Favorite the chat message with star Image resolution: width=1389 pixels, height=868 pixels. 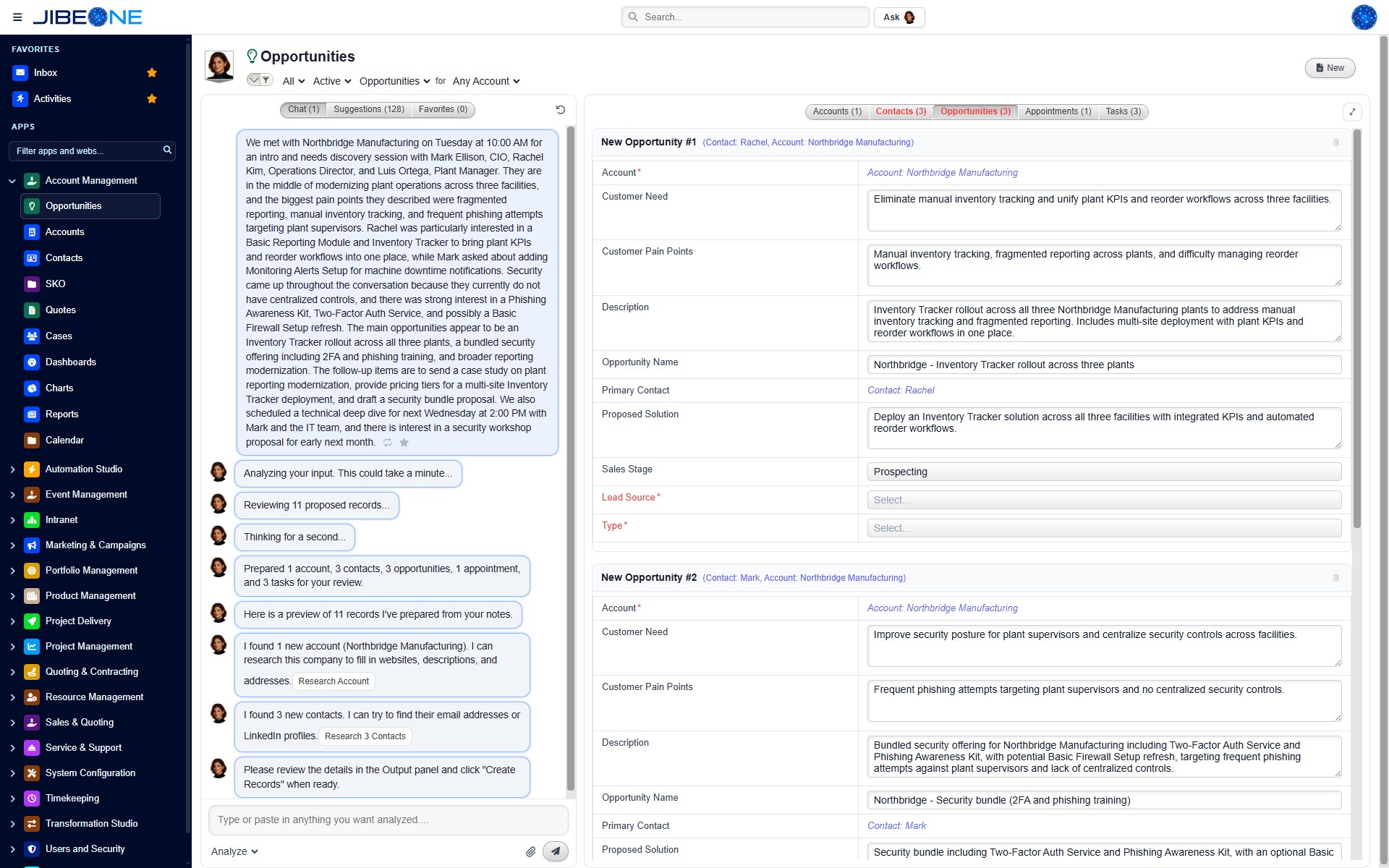(x=404, y=442)
